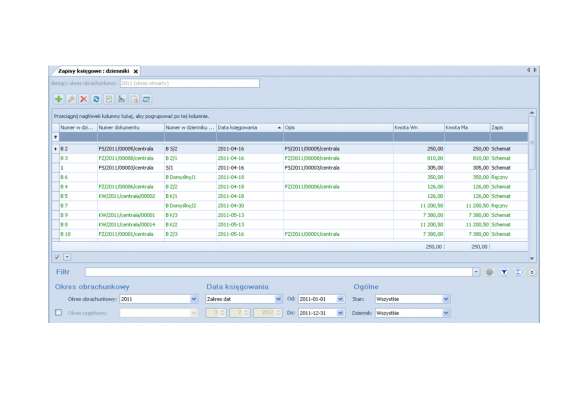Click the blue refresh list icon

click(x=96, y=99)
